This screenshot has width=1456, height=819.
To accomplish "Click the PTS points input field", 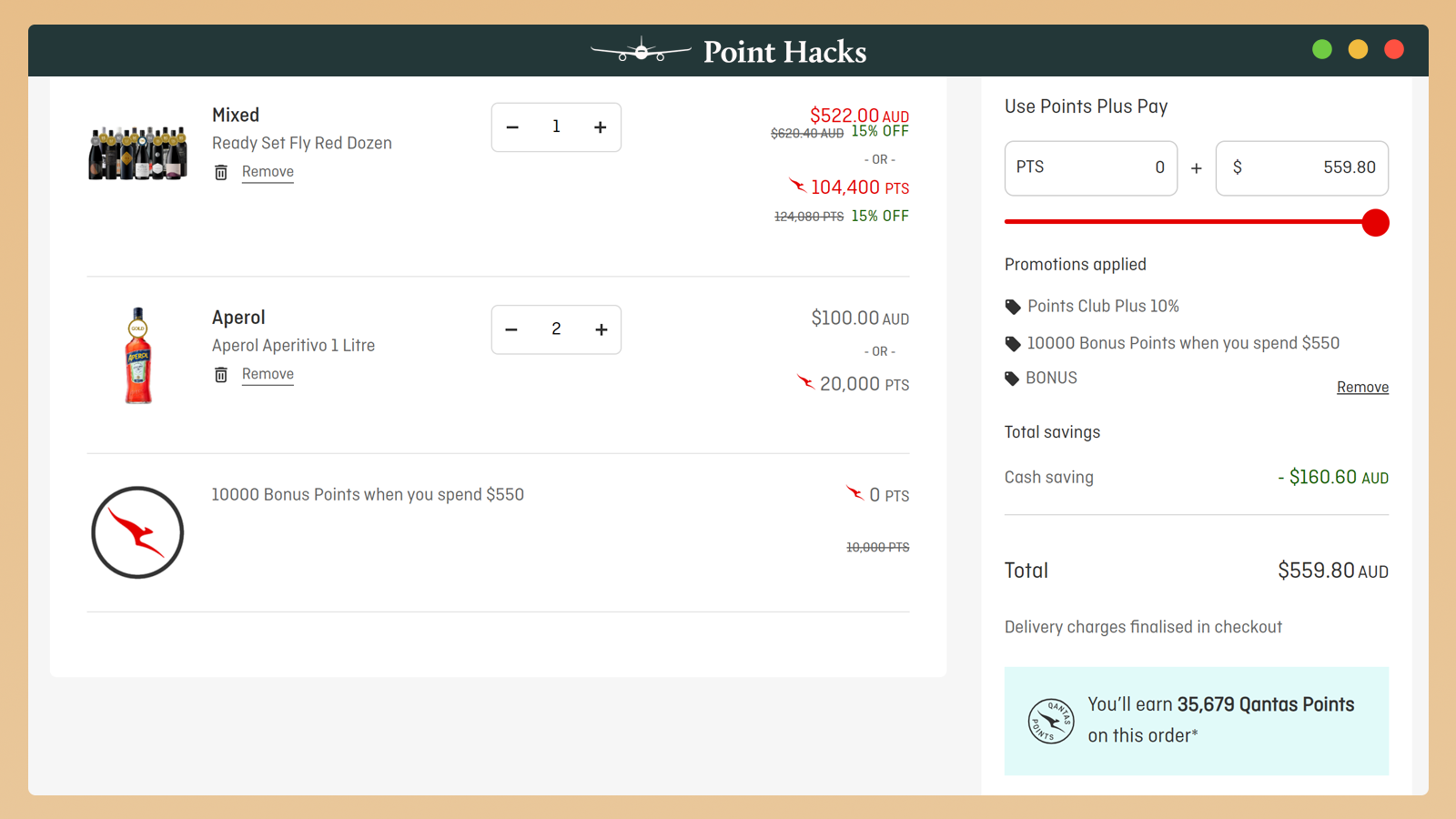I will pos(1090,168).
